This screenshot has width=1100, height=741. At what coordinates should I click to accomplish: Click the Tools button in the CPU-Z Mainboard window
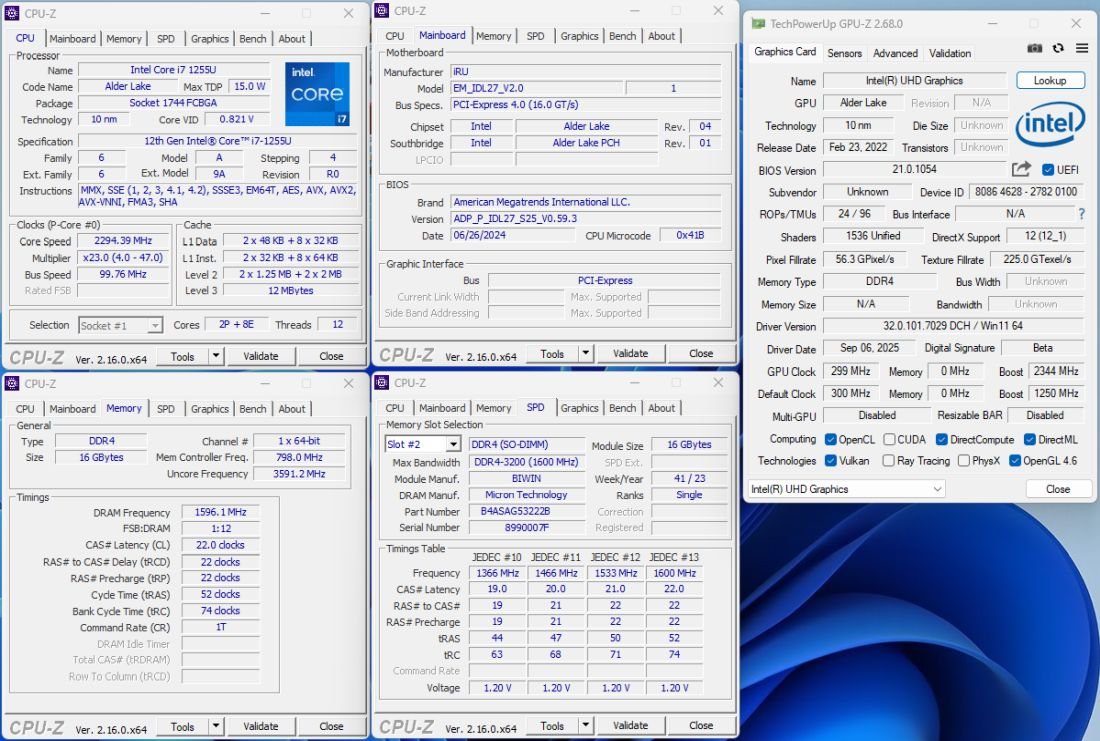coord(551,354)
